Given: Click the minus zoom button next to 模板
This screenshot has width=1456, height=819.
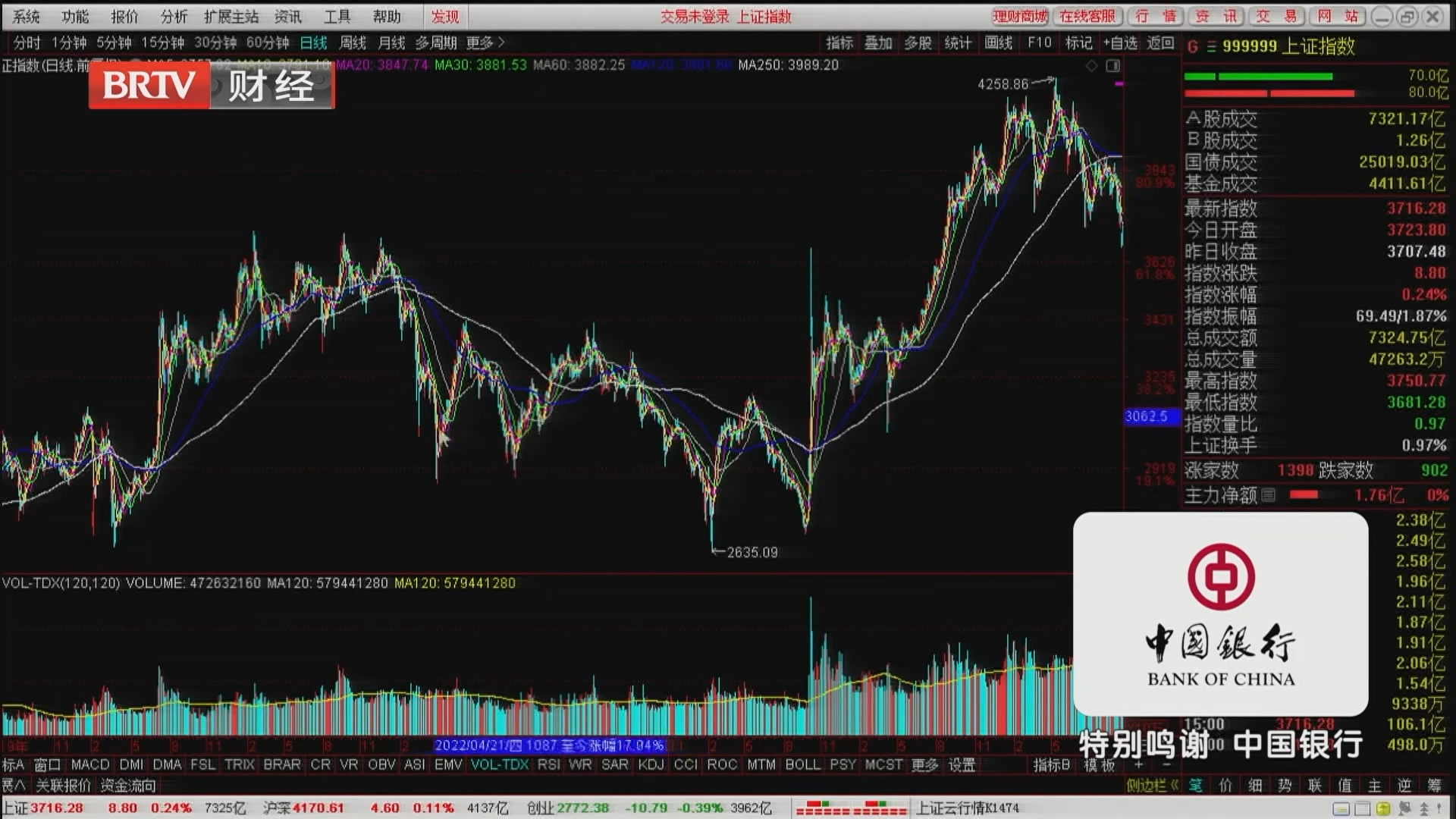Looking at the screenshot, I should [x=1166, y=765].
